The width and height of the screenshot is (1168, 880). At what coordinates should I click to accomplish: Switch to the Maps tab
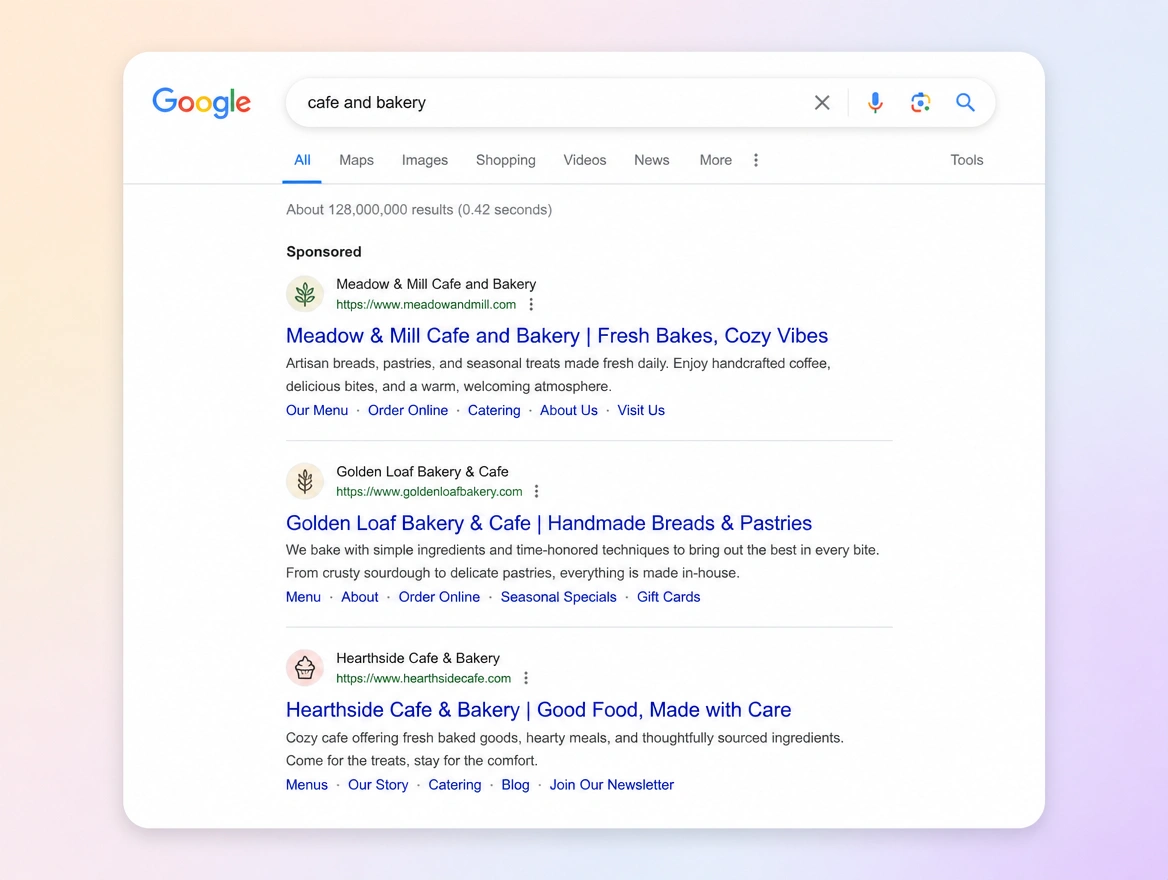click(x=356, y=160)
